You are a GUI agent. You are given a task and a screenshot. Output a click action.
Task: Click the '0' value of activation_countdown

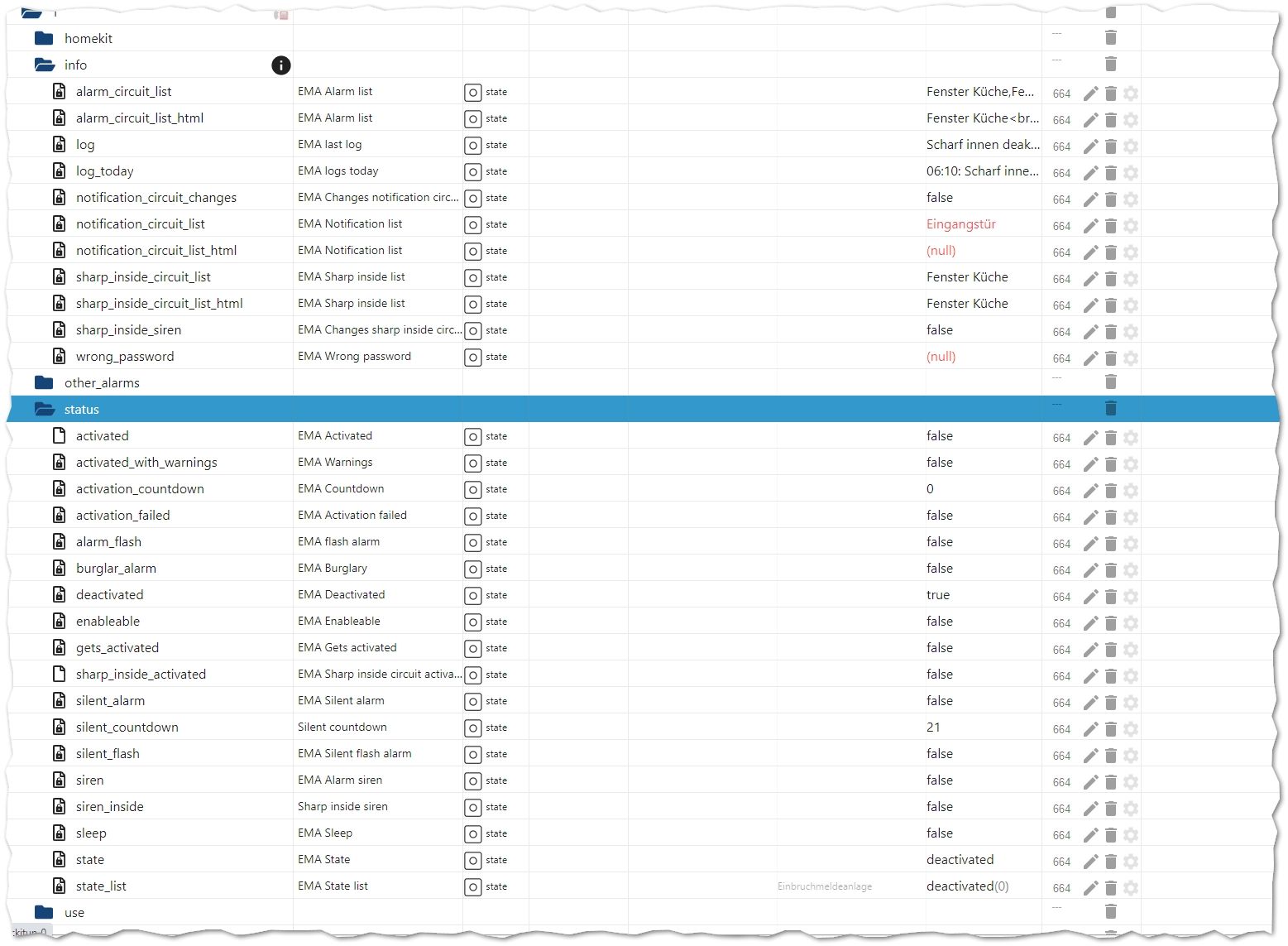coord(930,488)
